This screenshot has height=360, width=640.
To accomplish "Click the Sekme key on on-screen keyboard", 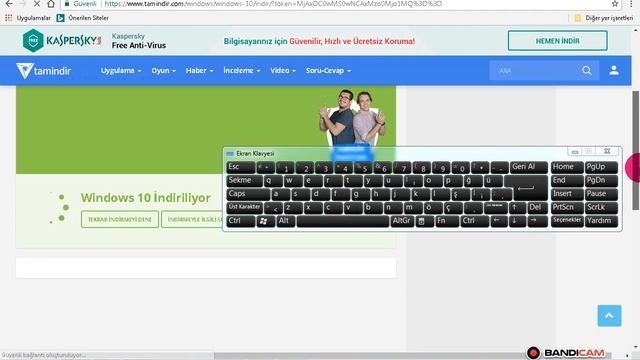I will (245, 180).
